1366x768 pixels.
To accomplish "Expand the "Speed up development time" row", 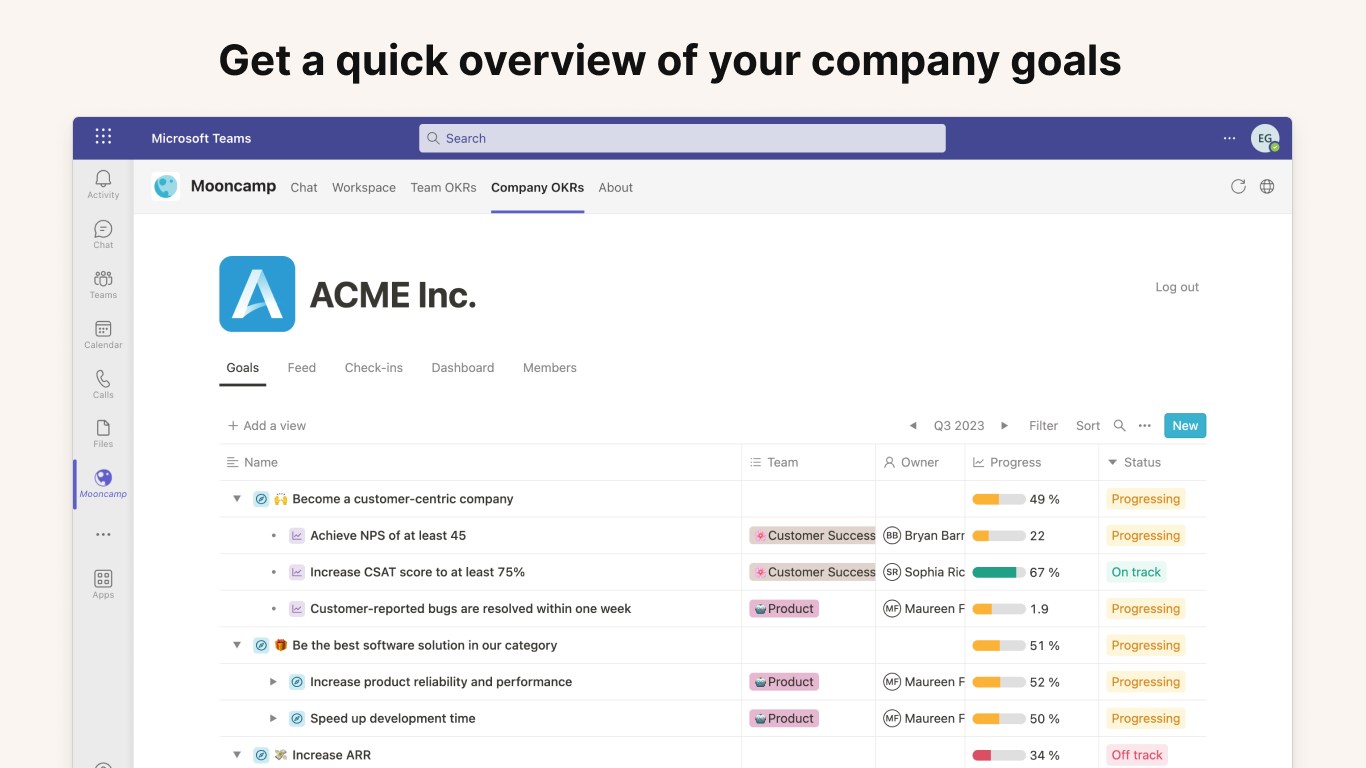I will pos(273,718).
